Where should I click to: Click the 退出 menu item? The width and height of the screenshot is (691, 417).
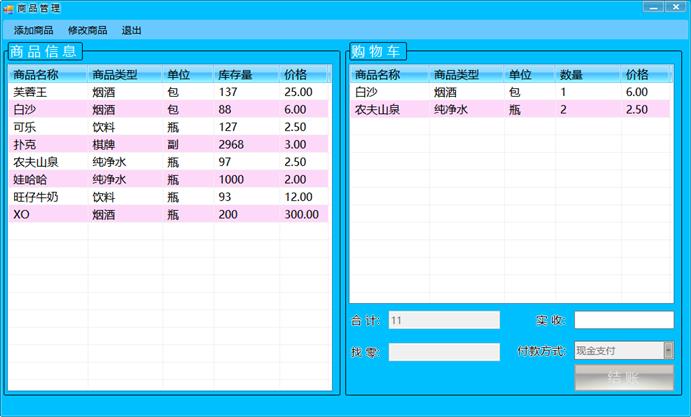(x=131, y=31)
